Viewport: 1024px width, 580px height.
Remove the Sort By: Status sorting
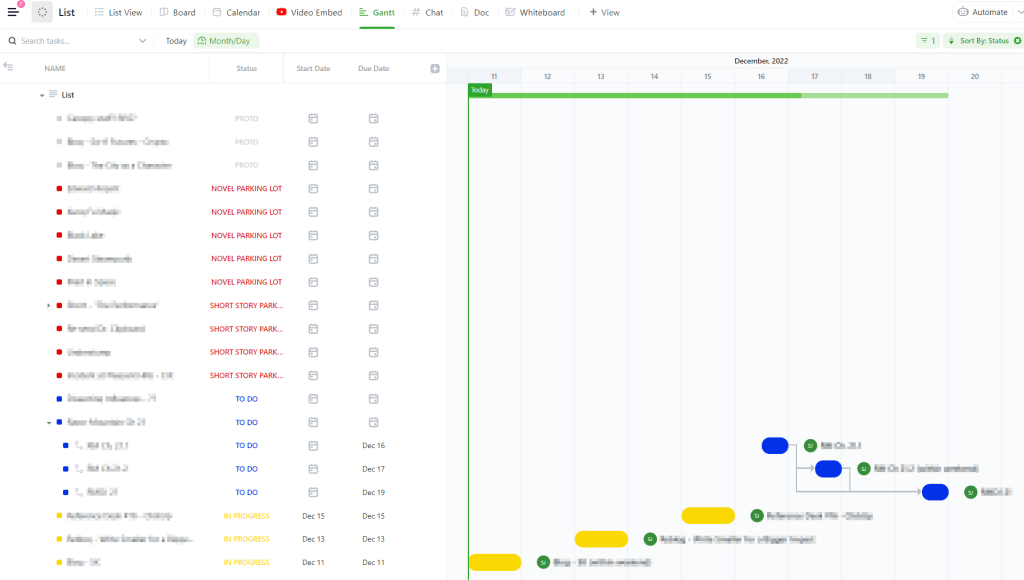click(1017, 41)
